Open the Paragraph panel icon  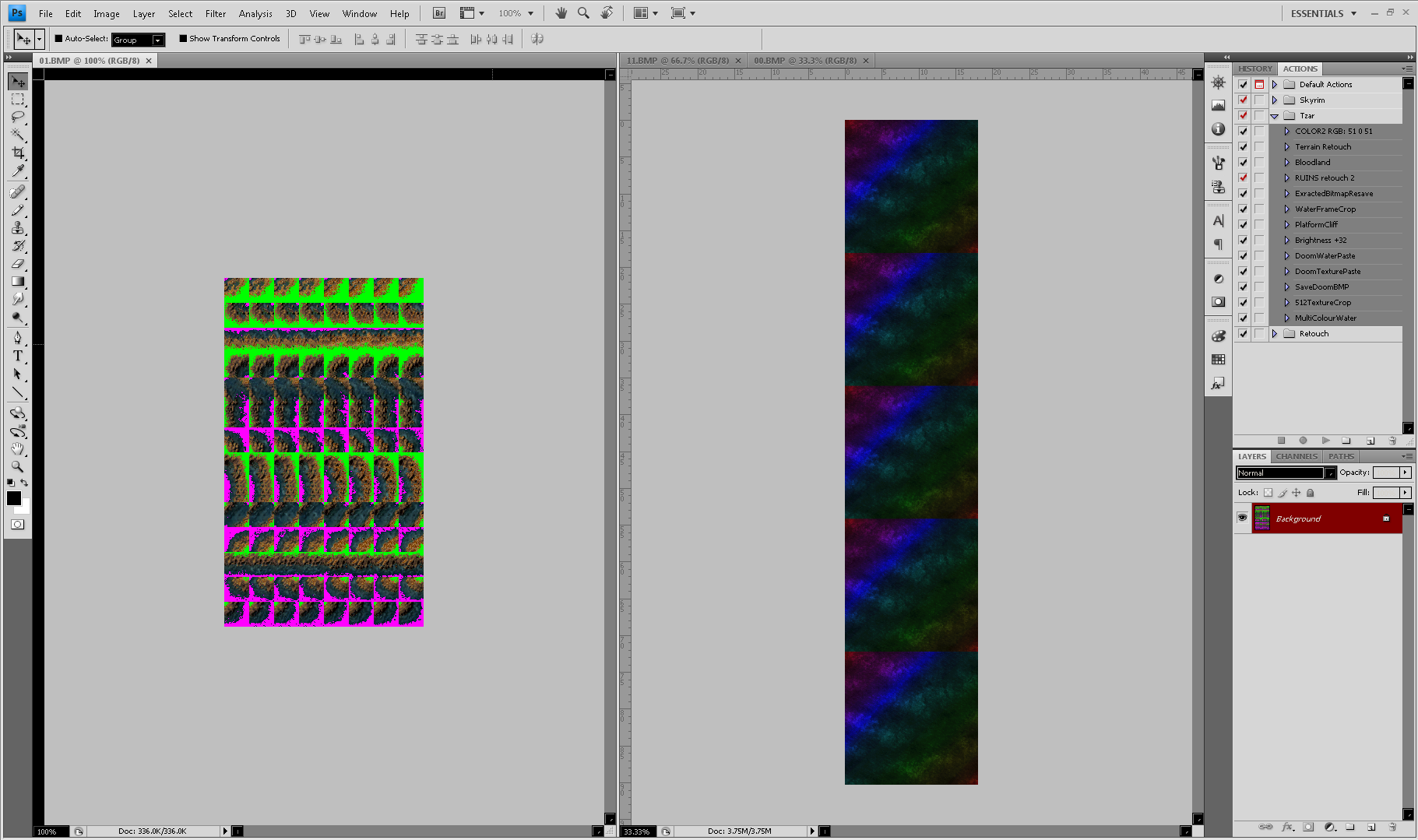pos(1219,244)
